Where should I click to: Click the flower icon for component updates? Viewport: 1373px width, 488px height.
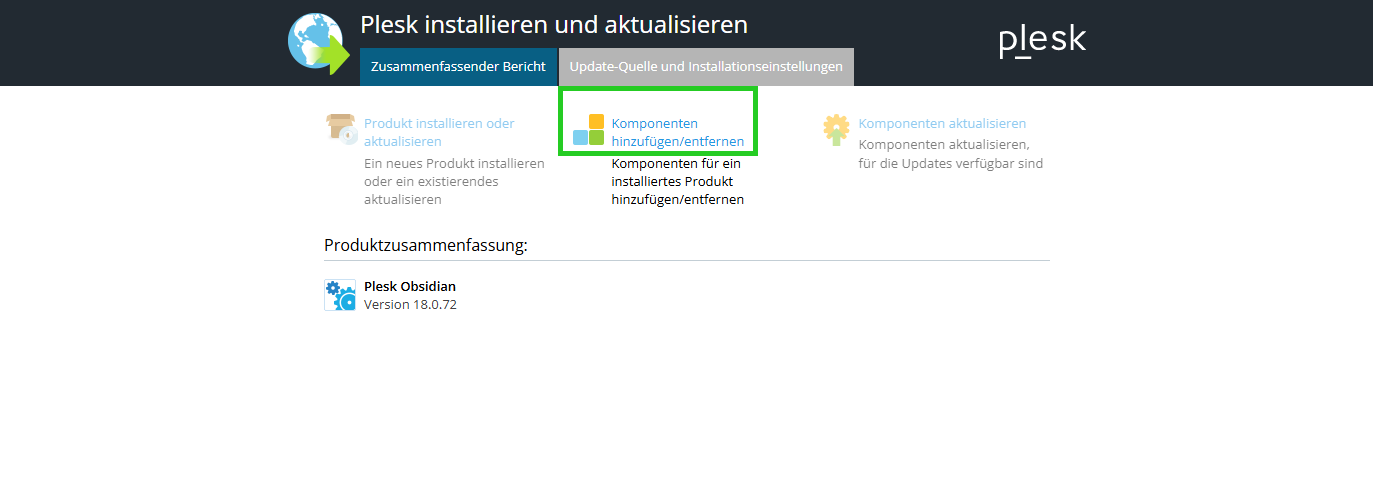coord(836,130)
